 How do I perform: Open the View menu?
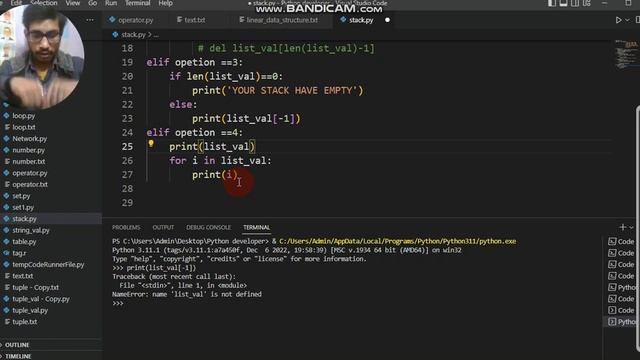pyautogui.click(x=73, y=3)
